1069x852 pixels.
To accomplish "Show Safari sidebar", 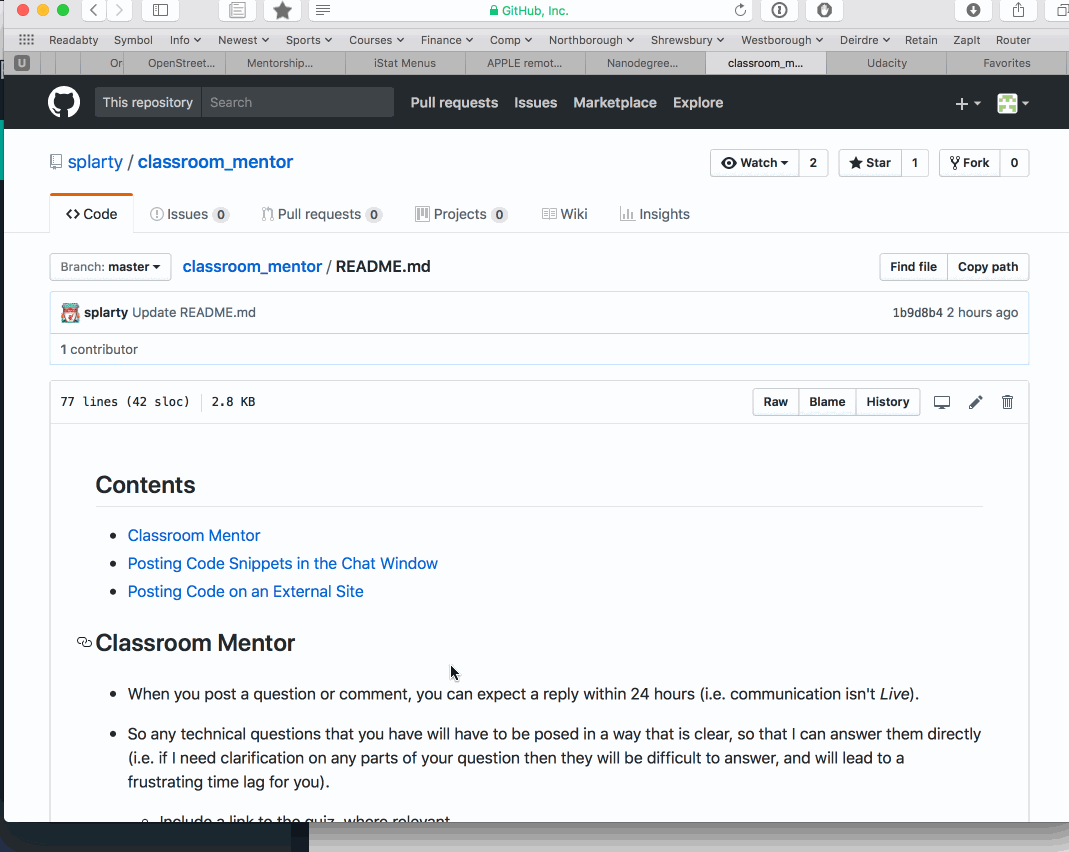I will tap(160, 10).
